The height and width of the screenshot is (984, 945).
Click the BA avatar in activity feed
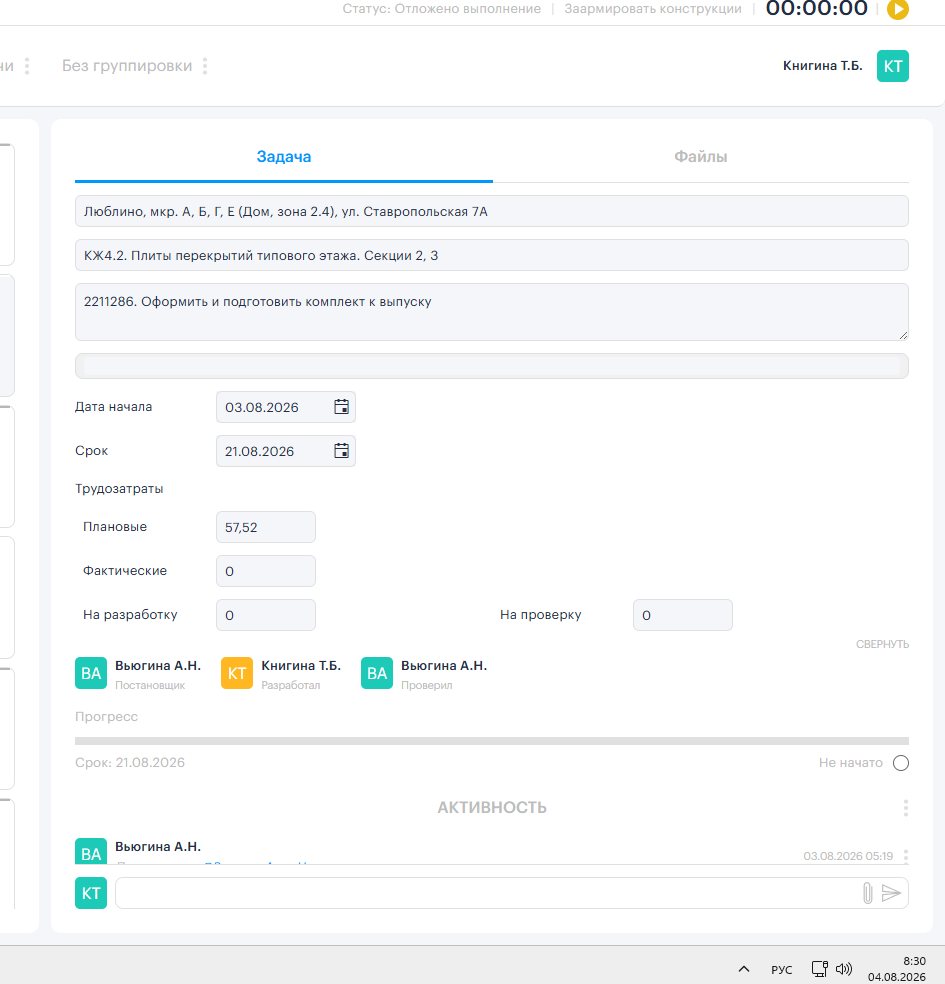coord(91,852)
